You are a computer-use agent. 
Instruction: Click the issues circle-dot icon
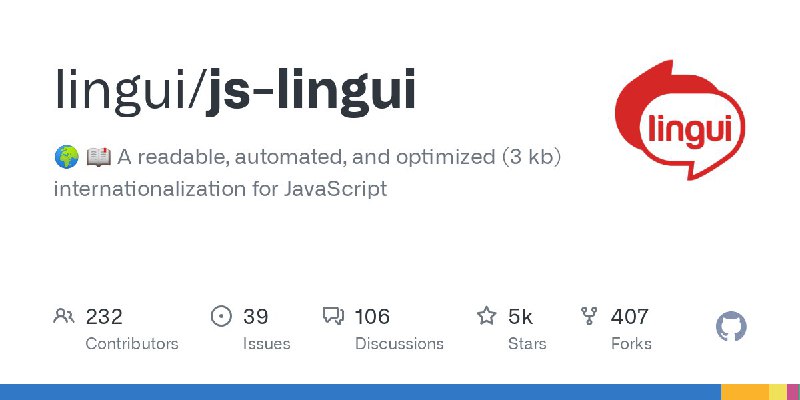[221, 316]
